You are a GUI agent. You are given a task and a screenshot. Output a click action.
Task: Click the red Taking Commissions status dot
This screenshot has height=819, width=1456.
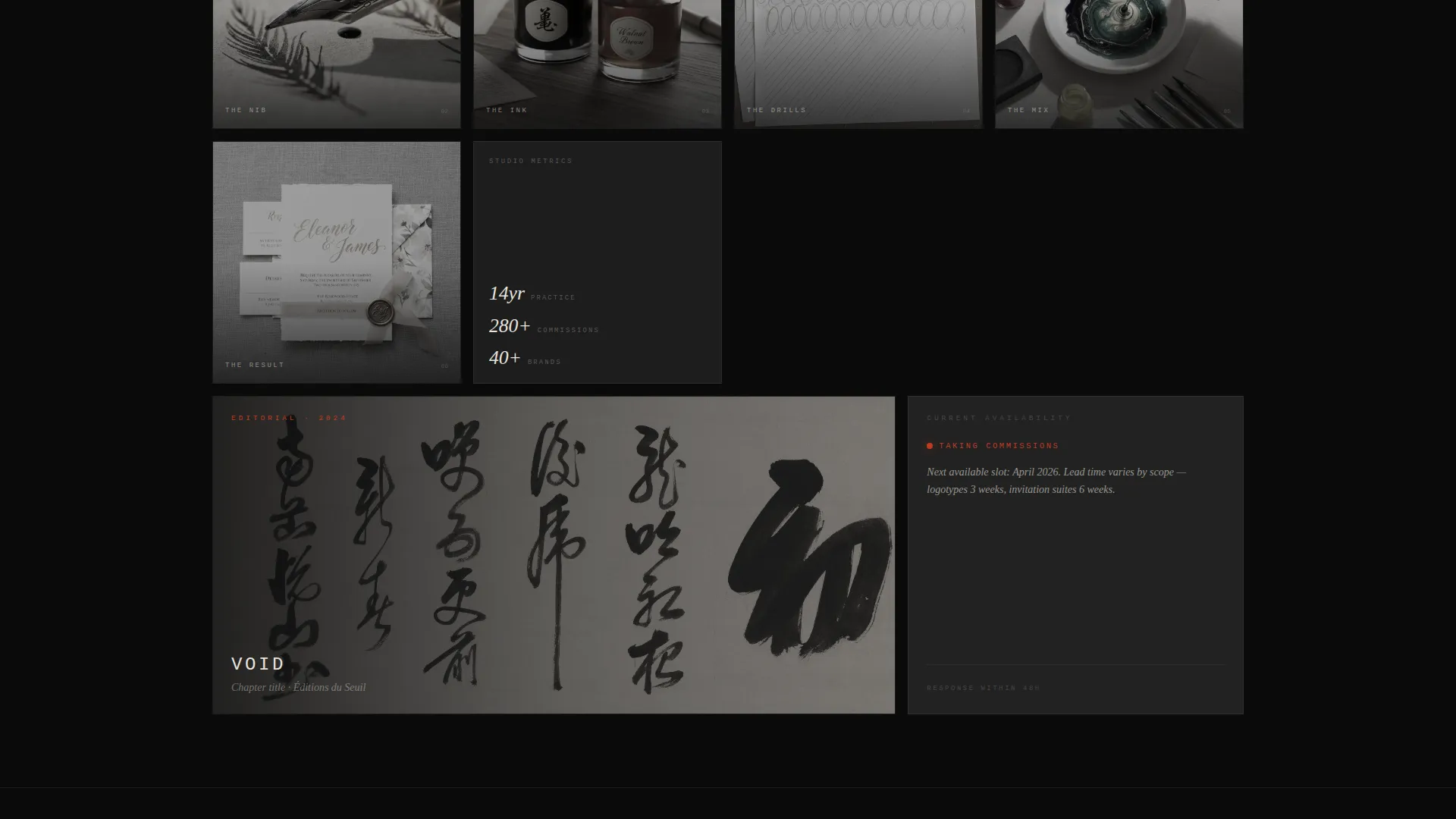pos(930,446)
